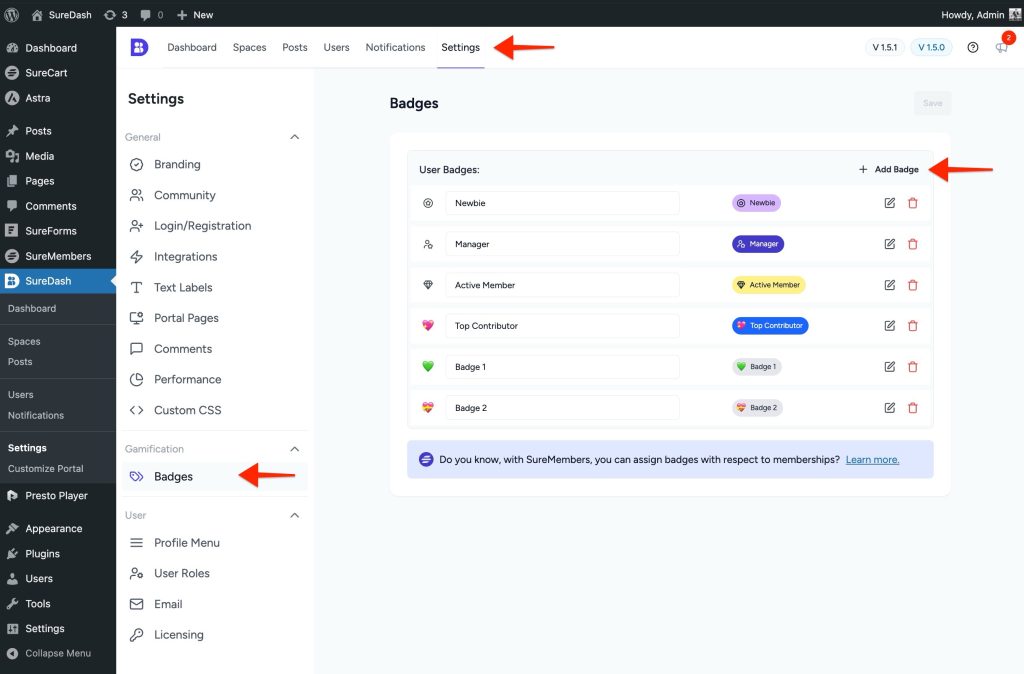Switch to the Spaces tab

click(x=249, y=47)
